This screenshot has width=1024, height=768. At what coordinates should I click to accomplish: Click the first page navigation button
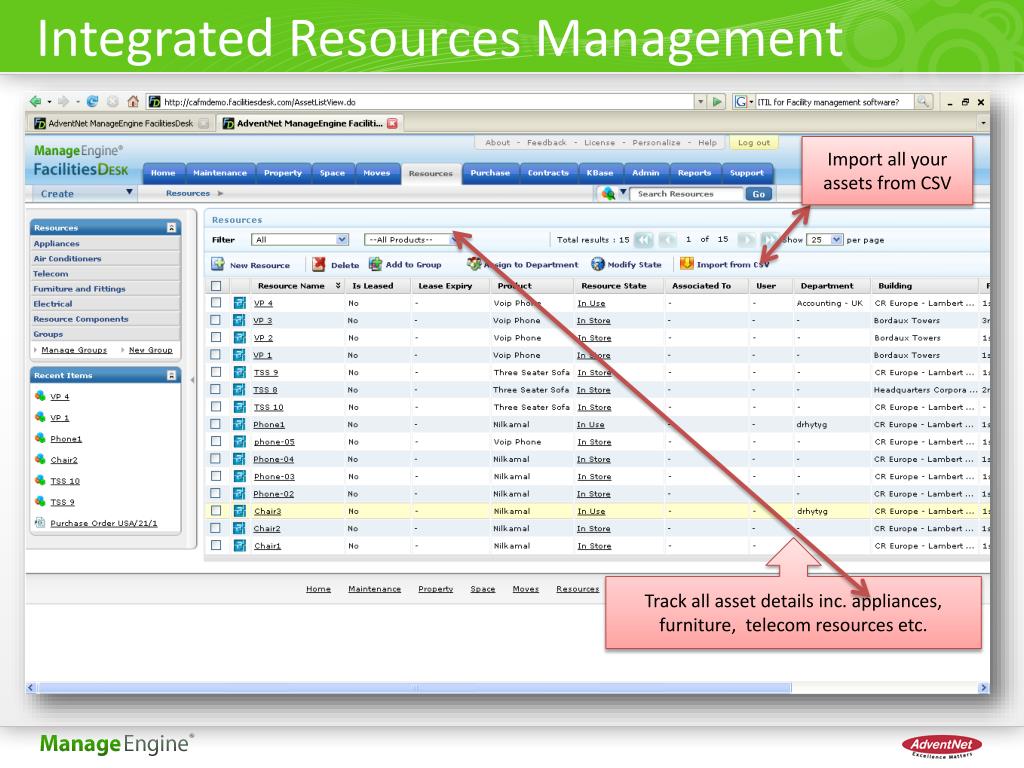tap(644, 240)
